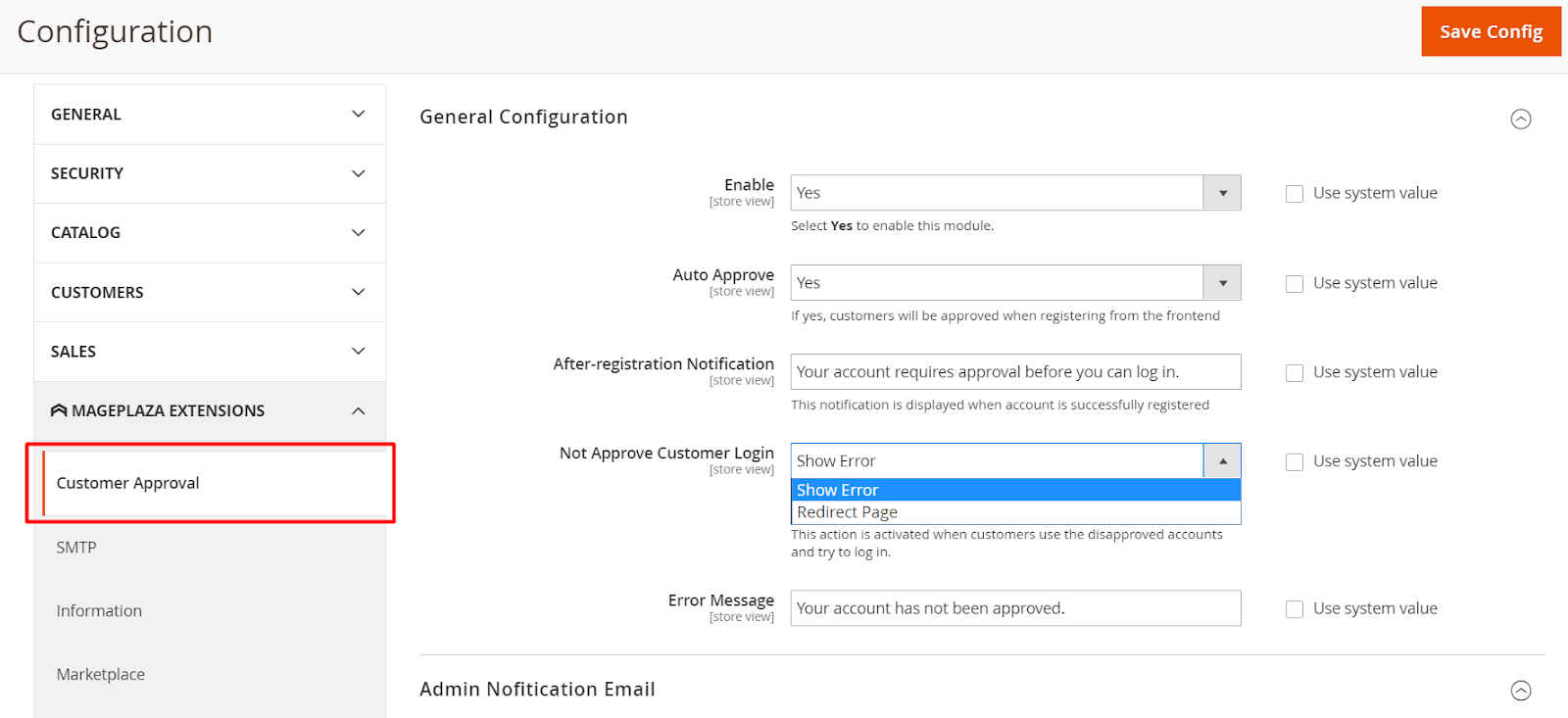
Task: Open the Marketplace link in sidebar
Action: point(101,675)
